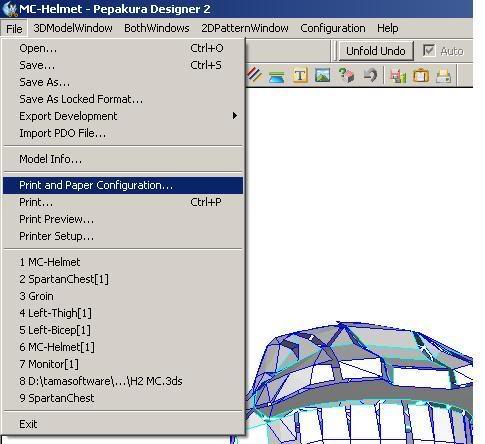This screenshot has height=444, width=485.
Task: Click the printer toolbar icon
Action: 444,76
